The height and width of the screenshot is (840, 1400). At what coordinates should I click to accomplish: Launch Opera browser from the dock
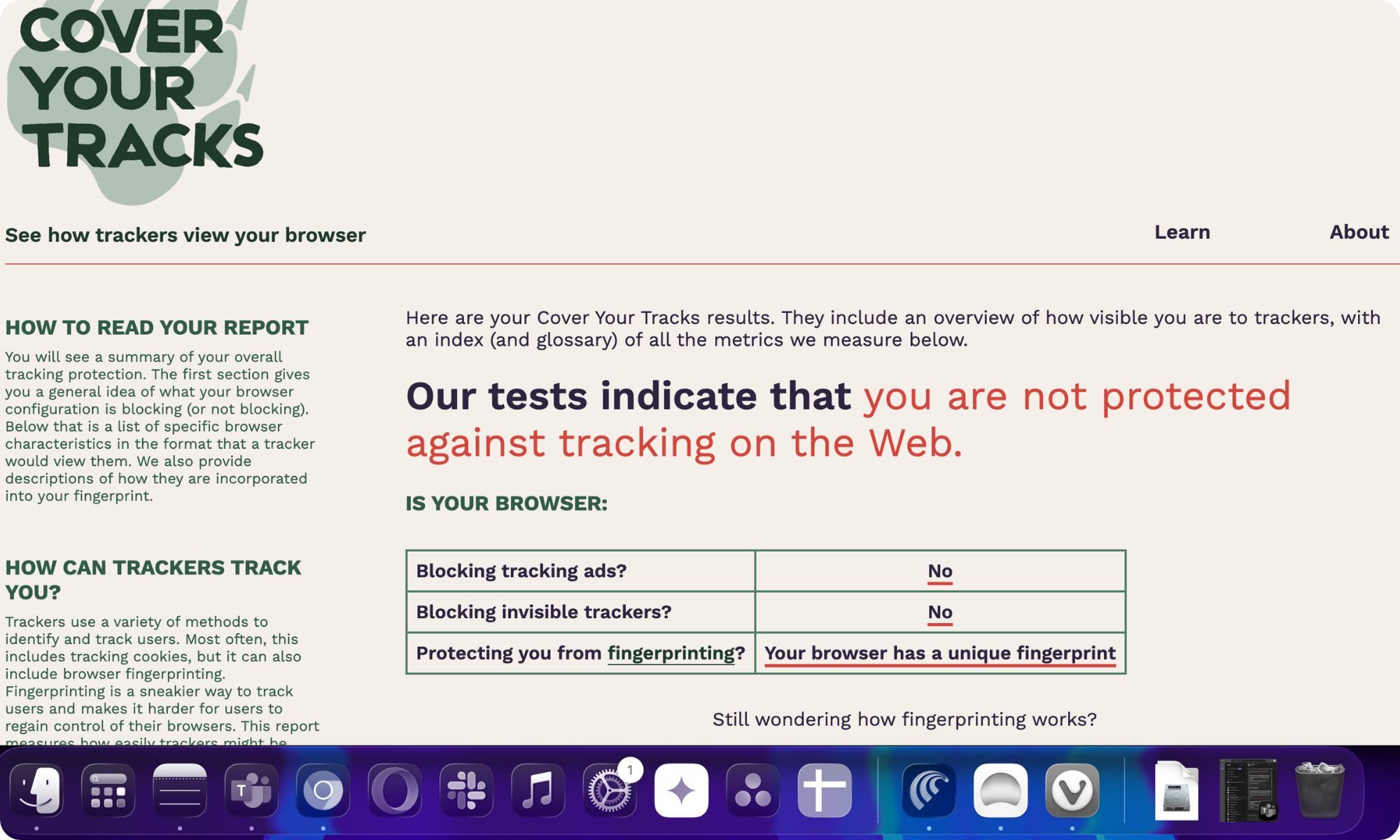pyautogui.click(x=395, y=790)
